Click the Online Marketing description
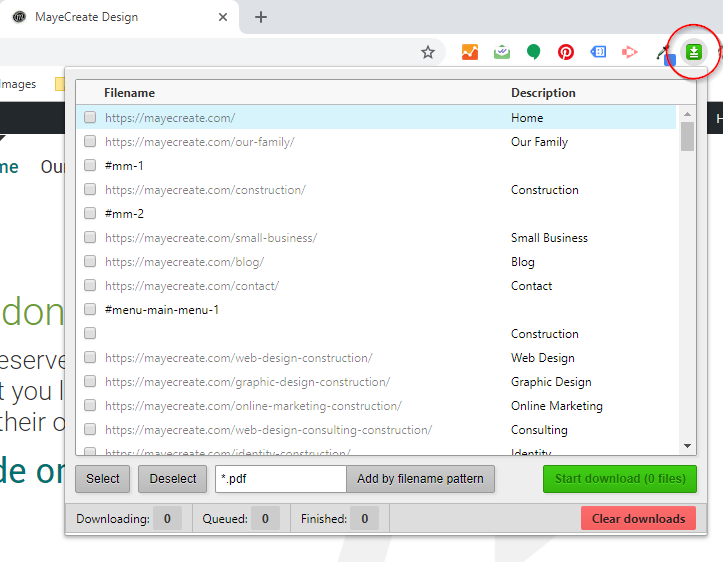 click(557, 406)
